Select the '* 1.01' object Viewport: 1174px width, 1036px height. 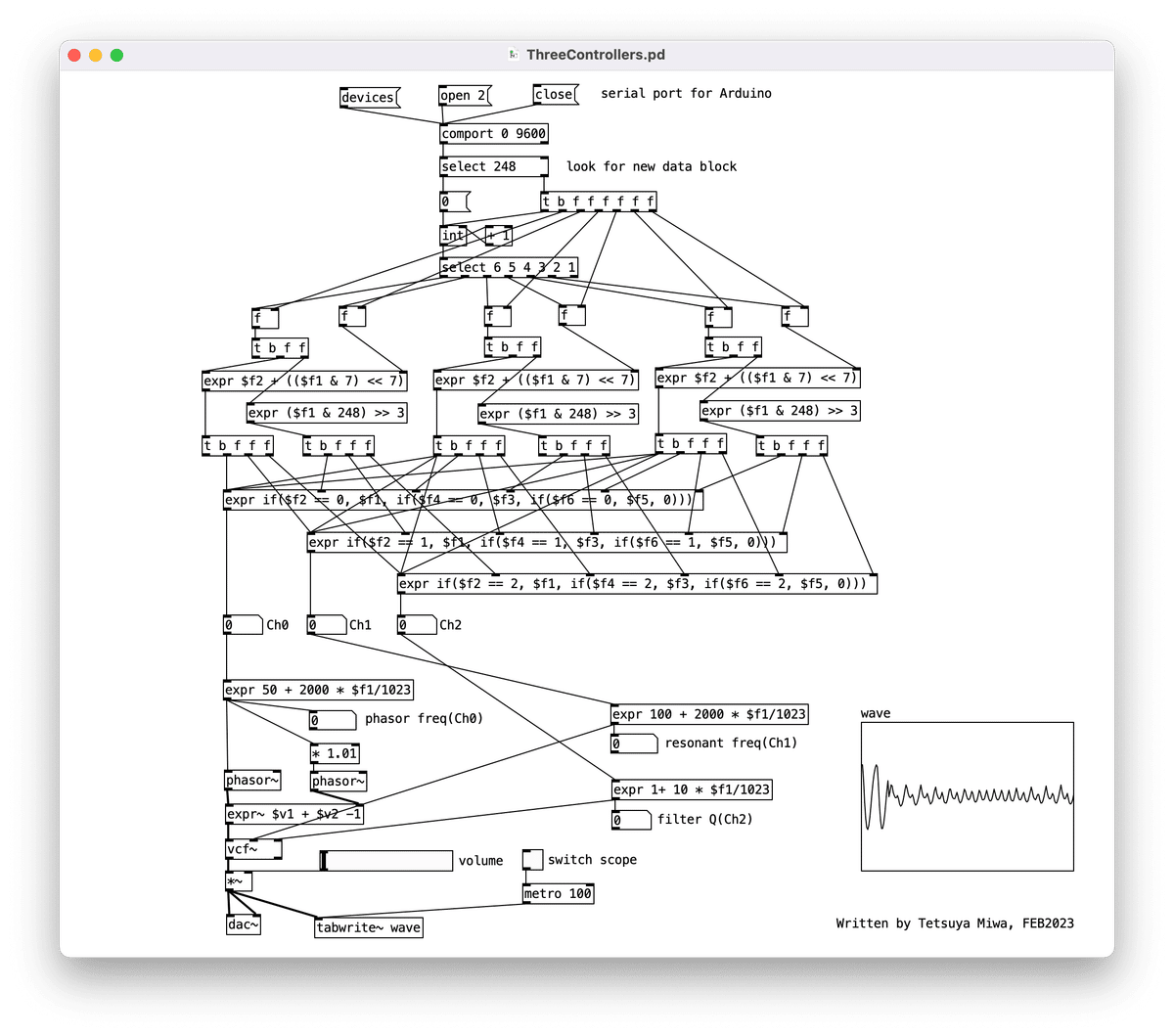point(335,753)
